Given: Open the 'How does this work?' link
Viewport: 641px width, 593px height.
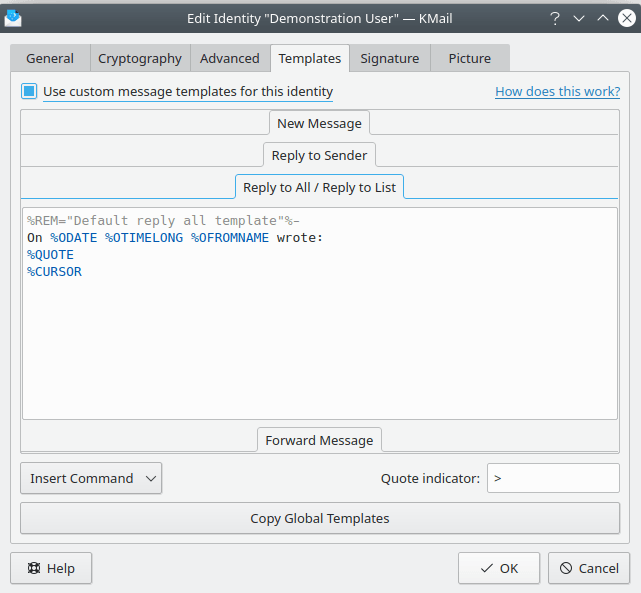Looking at the screenshot, I should [557, 91].
